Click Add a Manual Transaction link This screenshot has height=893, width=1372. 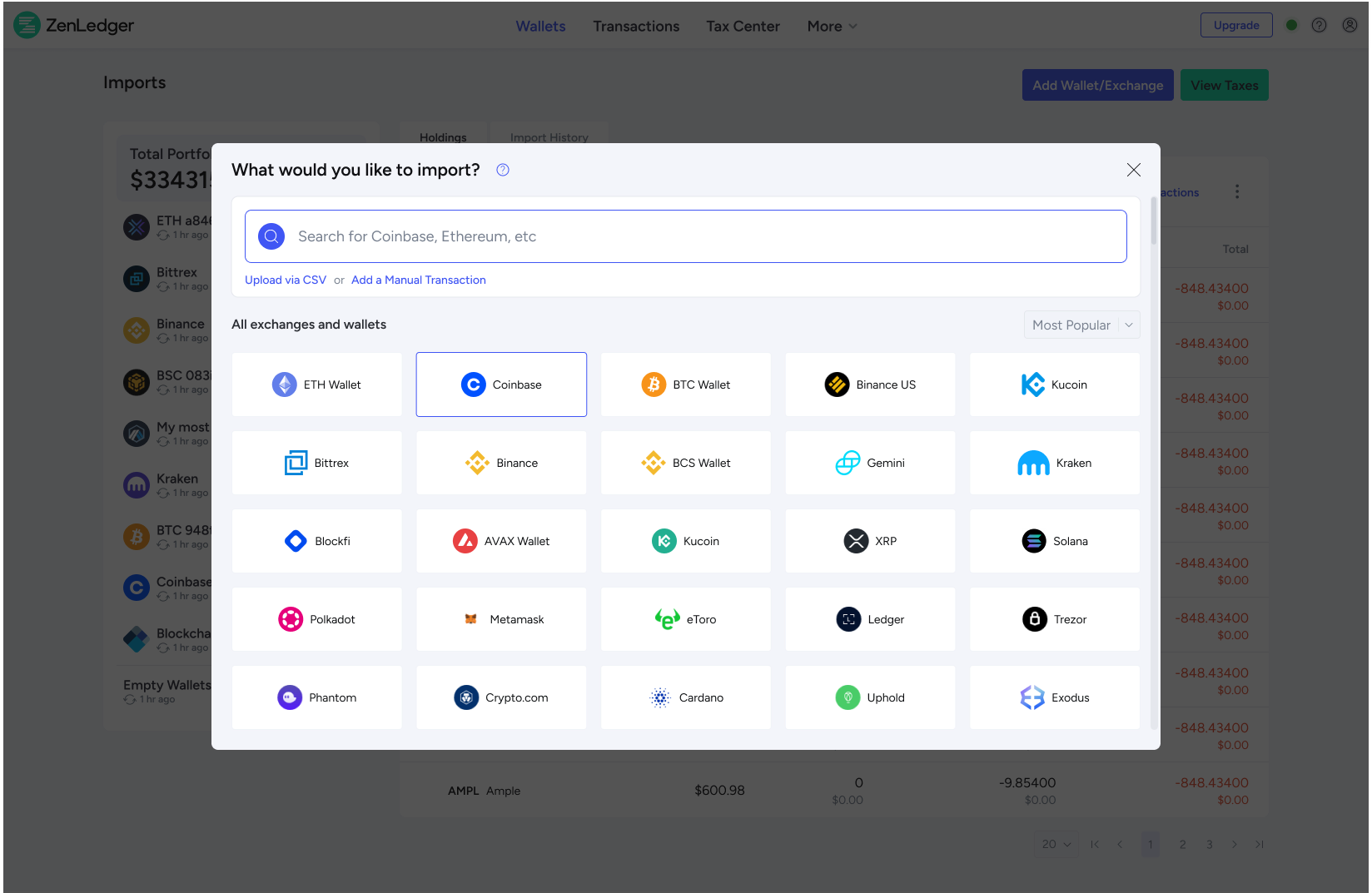tap(418, 280)
